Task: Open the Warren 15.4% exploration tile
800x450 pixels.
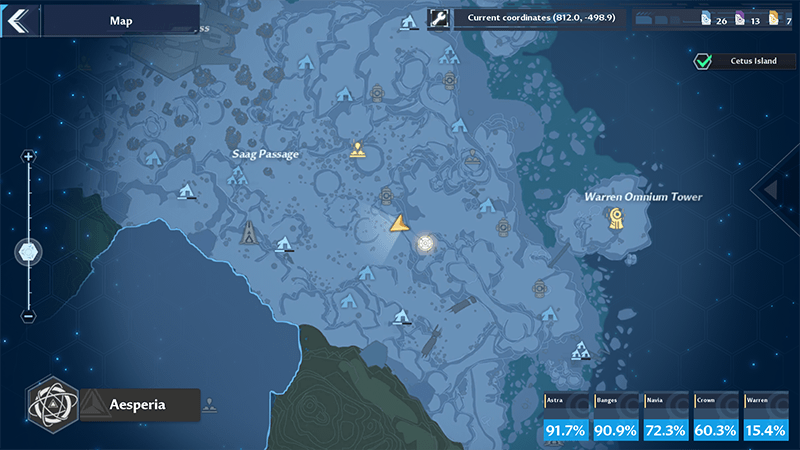Action: [x=766, y=418]
